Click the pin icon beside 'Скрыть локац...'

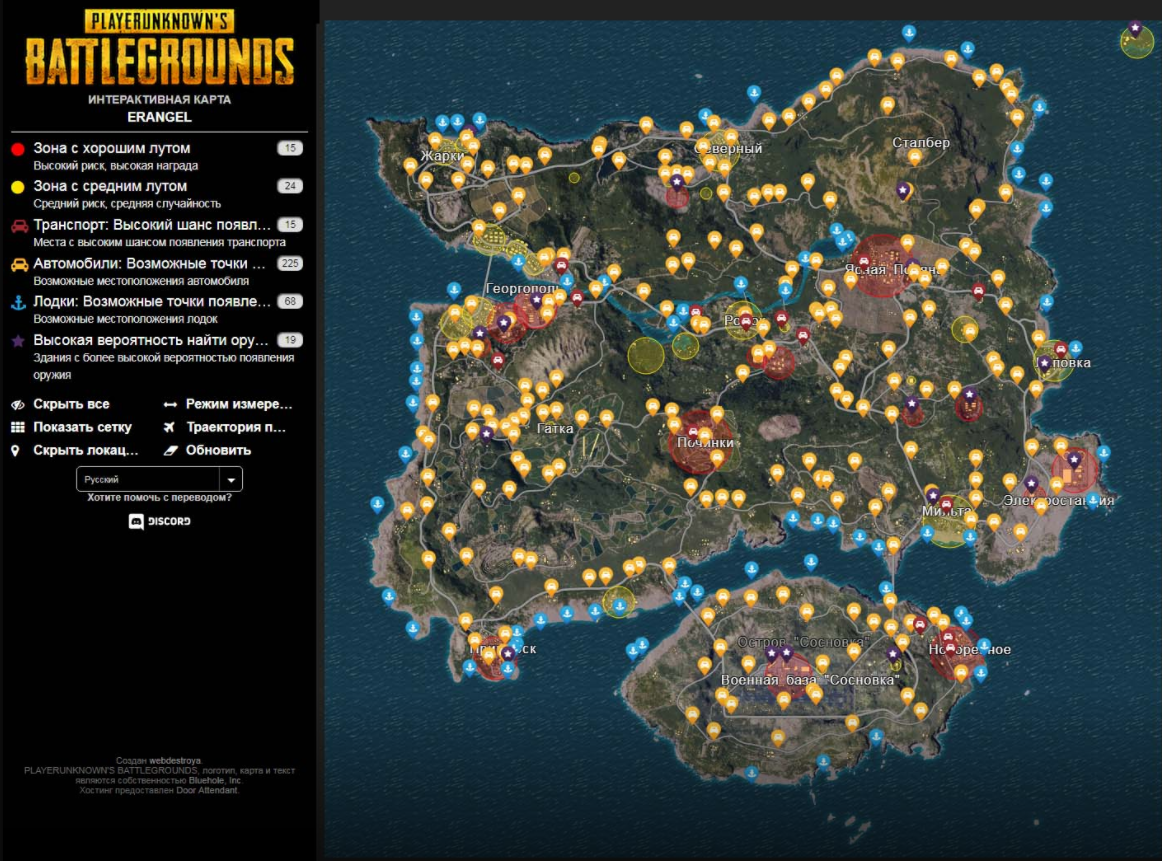click(x=15, y=451)
